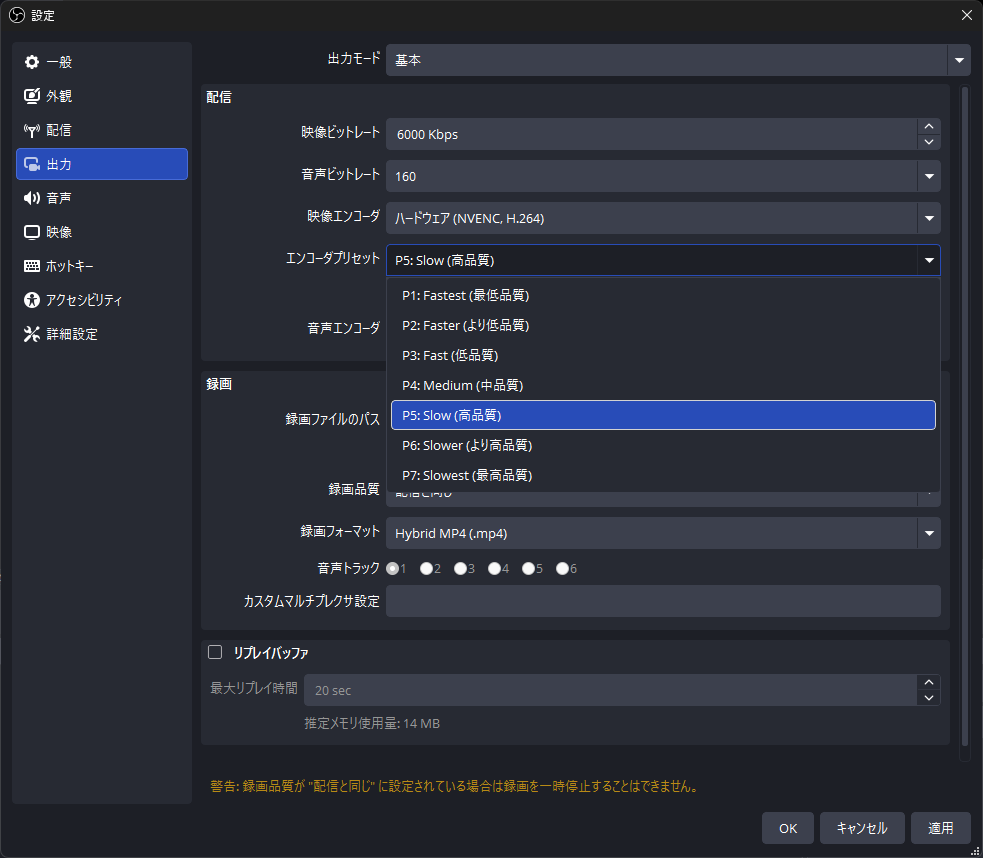Click the 推定メモリ使用量: 14 MB text

point(372,724)
